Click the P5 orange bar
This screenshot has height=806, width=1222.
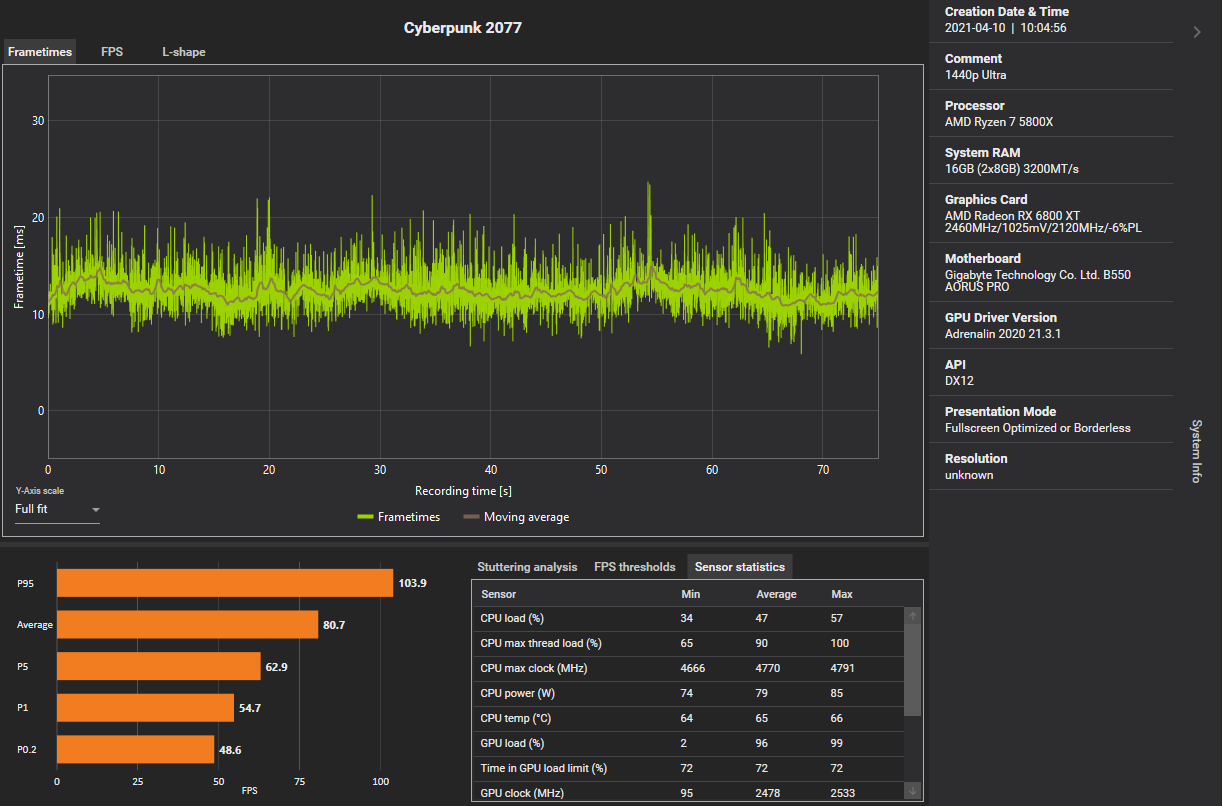[159, 666]
